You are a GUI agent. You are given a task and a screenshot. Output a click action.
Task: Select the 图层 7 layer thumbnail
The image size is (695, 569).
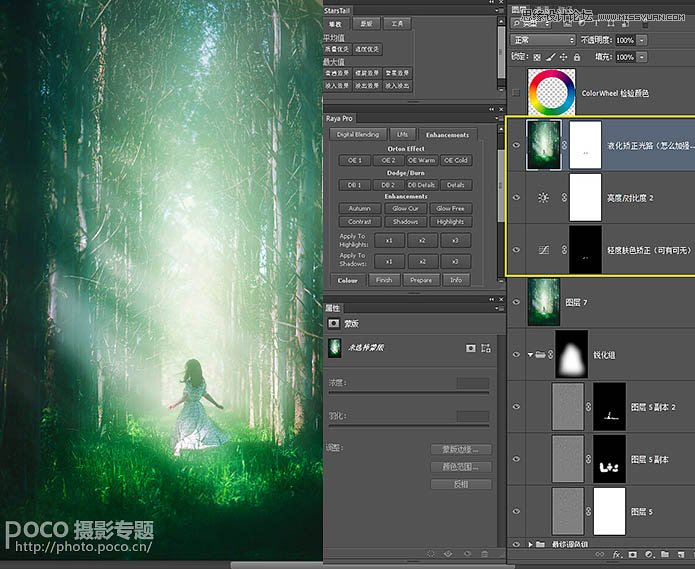[x=543, y=302]
